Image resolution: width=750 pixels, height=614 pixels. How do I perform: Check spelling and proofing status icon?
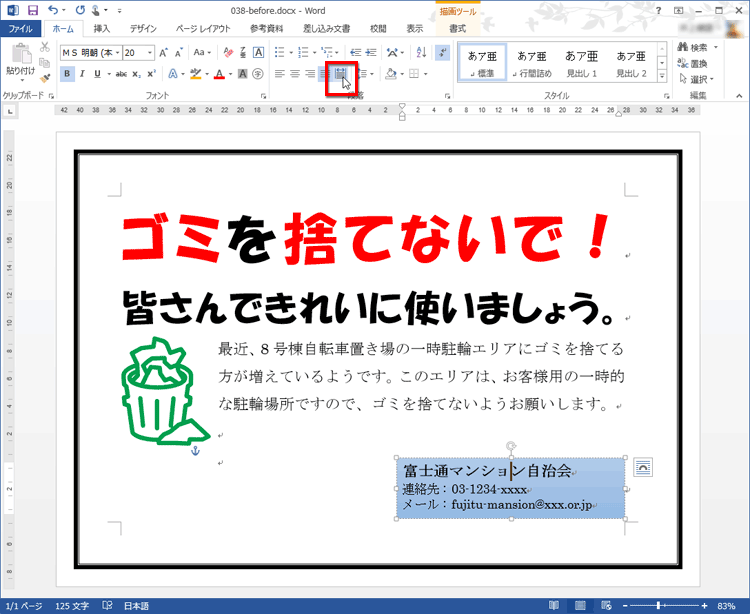coord(107,605)
